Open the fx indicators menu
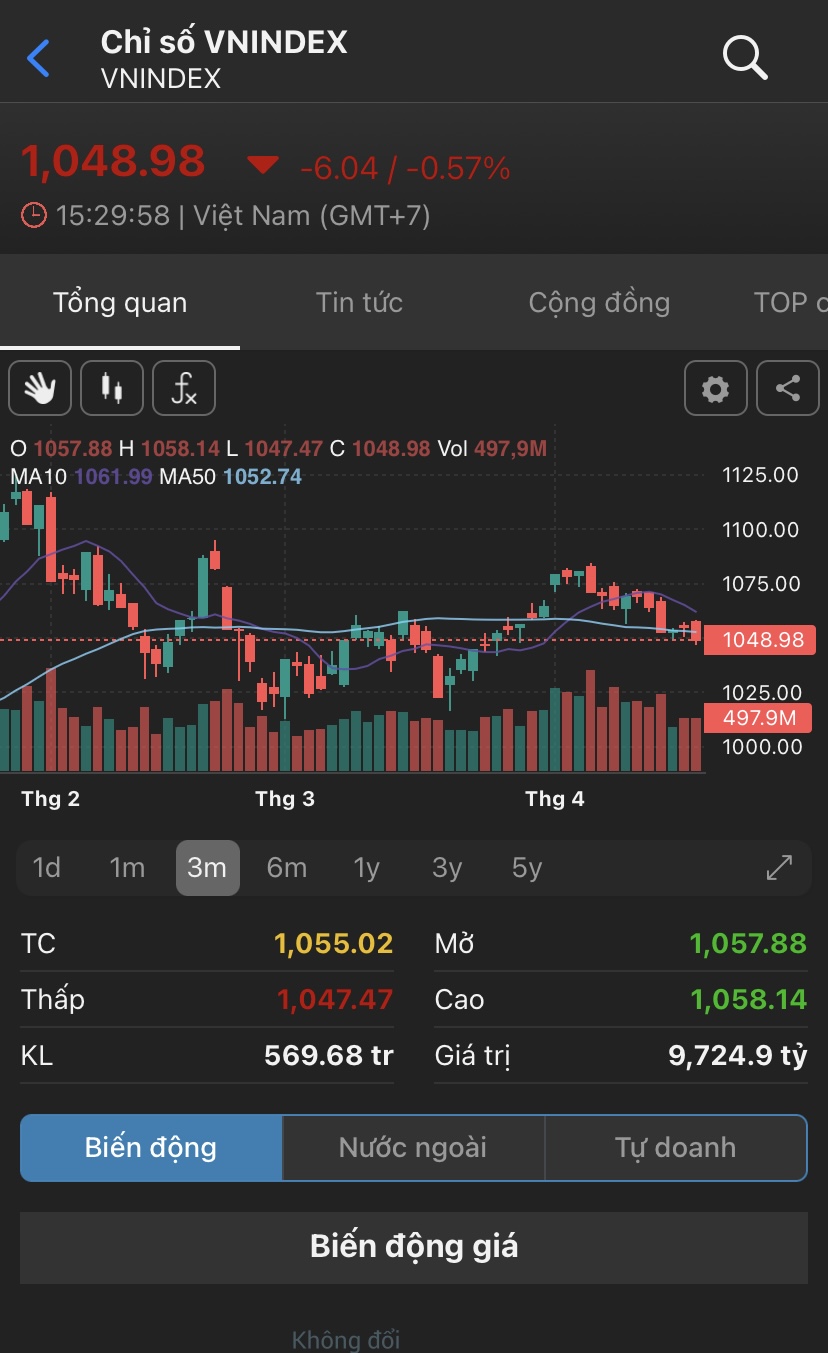Screen dimensions: 828x1353 pos(184,388)
